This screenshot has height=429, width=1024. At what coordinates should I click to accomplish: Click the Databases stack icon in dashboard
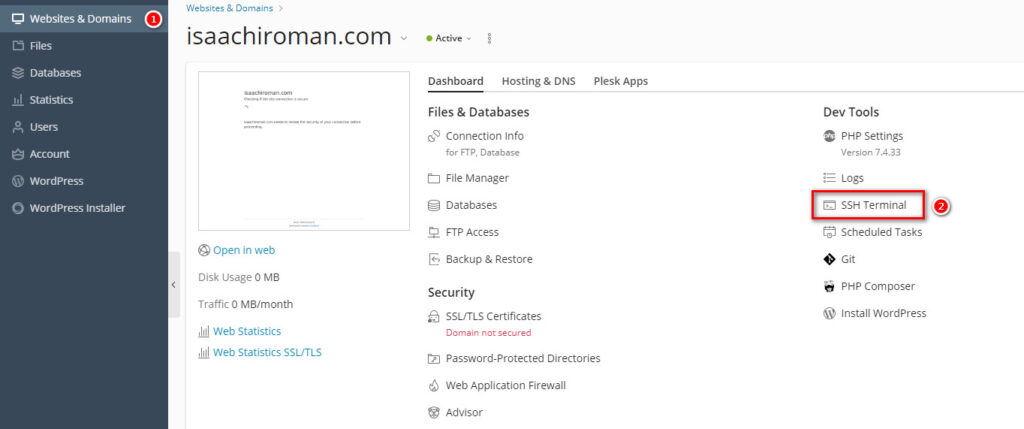pos(434,205)
